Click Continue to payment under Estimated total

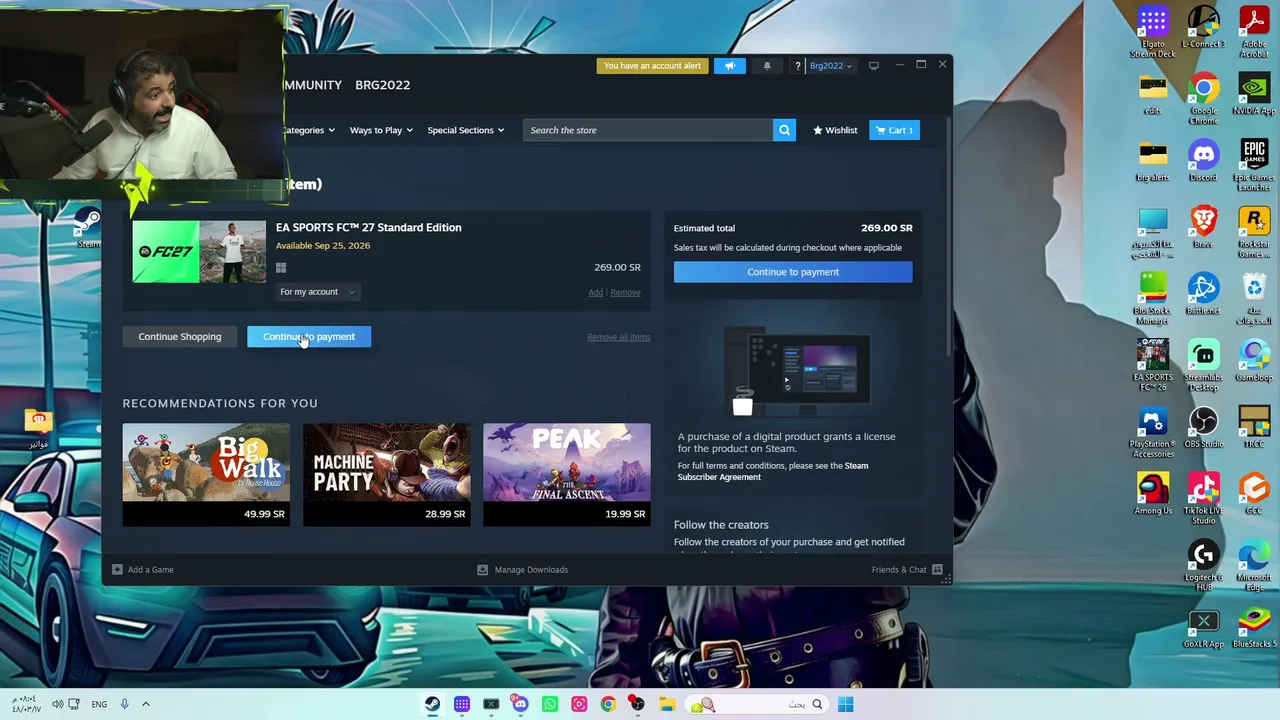tap(793, 272)
